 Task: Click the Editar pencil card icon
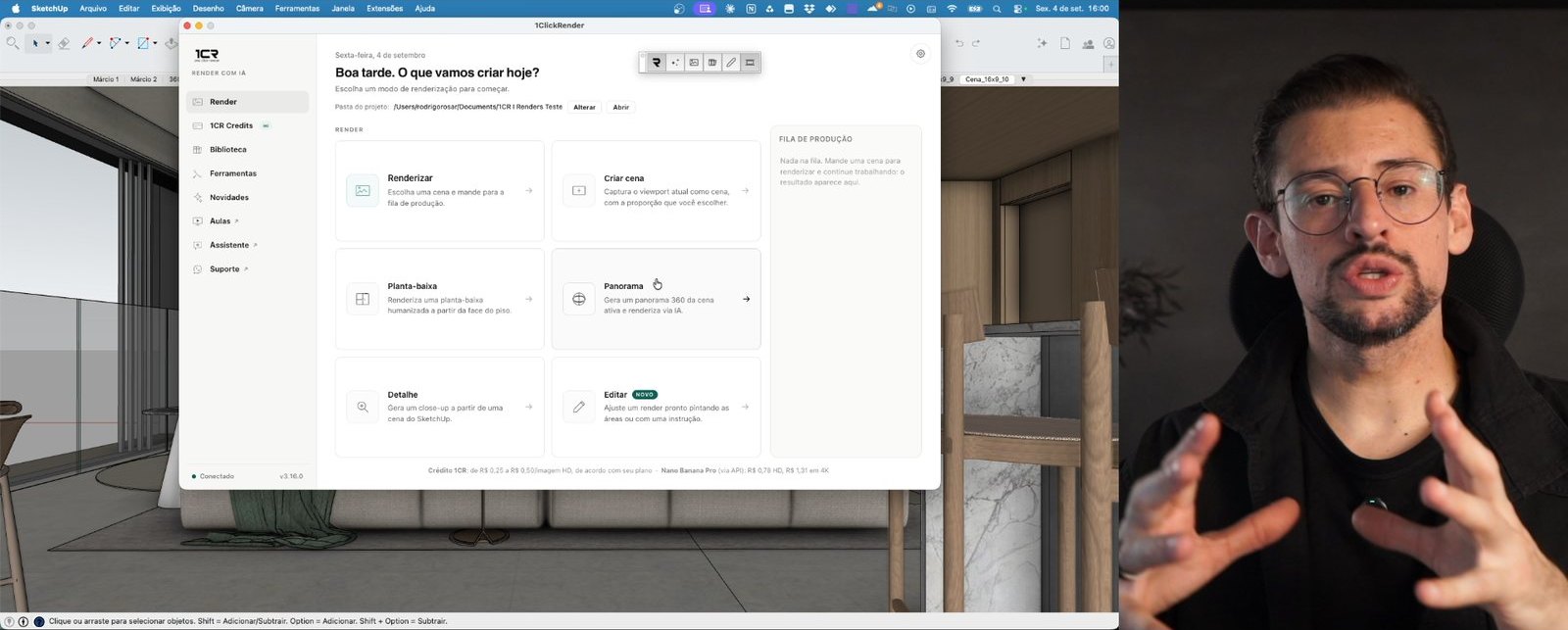pos(579,407)
